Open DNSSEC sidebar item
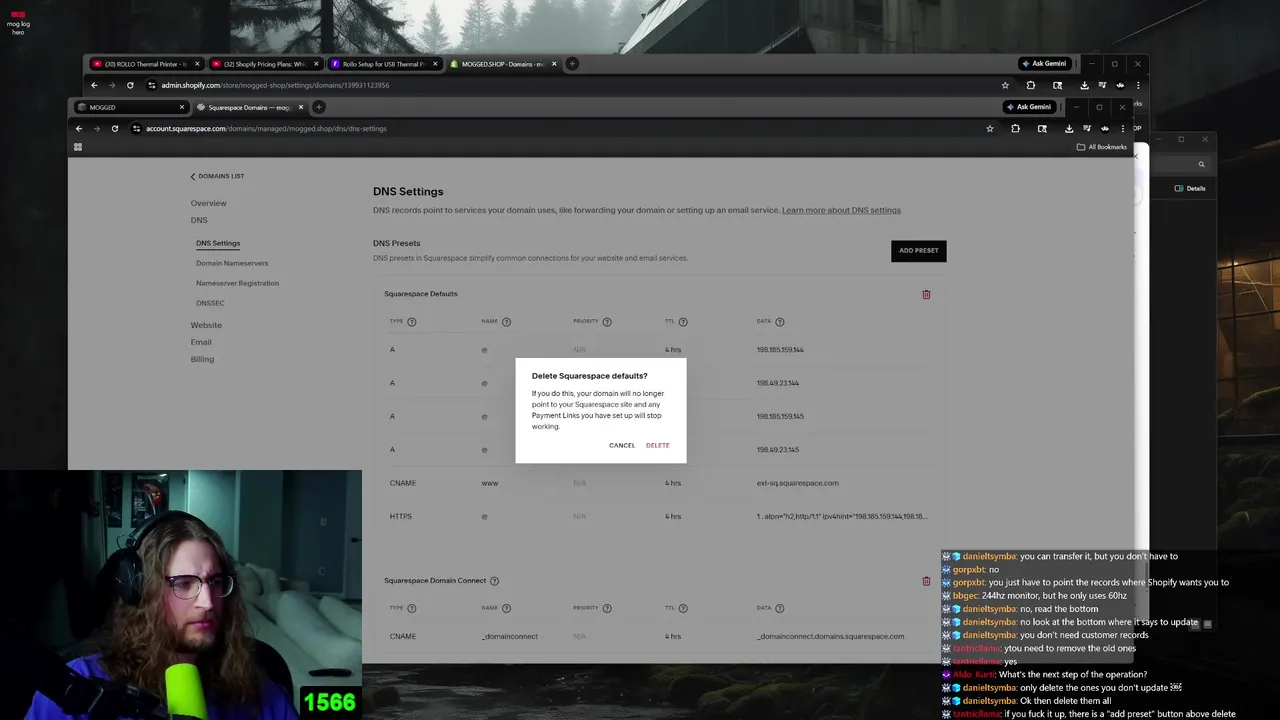Image resolution: width=1280 pixels, height=720 pixels. pyautogui.click(x=210, y=303)
